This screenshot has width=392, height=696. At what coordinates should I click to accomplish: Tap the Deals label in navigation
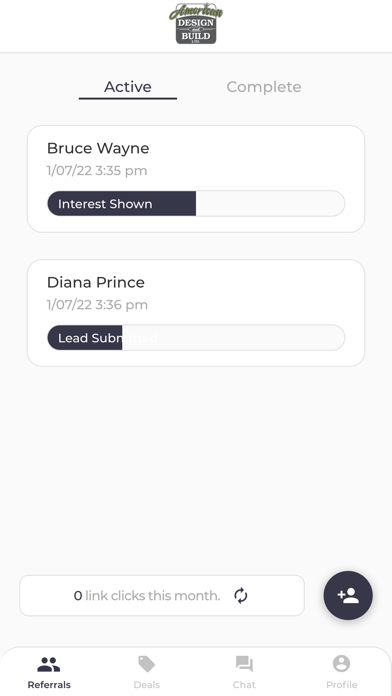[147, 684]
